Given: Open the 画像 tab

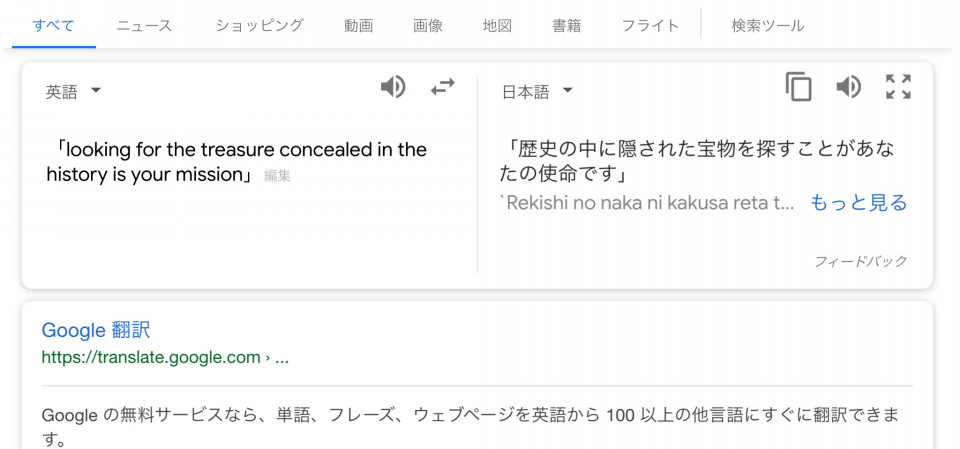Looking at the screenshot, I should tap(428, 26).
